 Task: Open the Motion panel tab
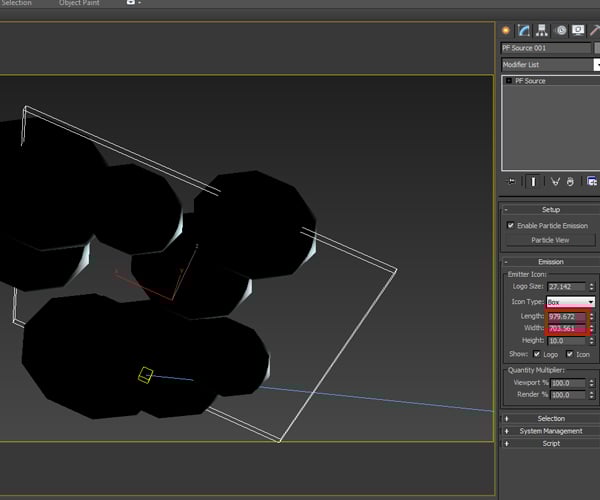pyautogui.click(x=561, y=30)
